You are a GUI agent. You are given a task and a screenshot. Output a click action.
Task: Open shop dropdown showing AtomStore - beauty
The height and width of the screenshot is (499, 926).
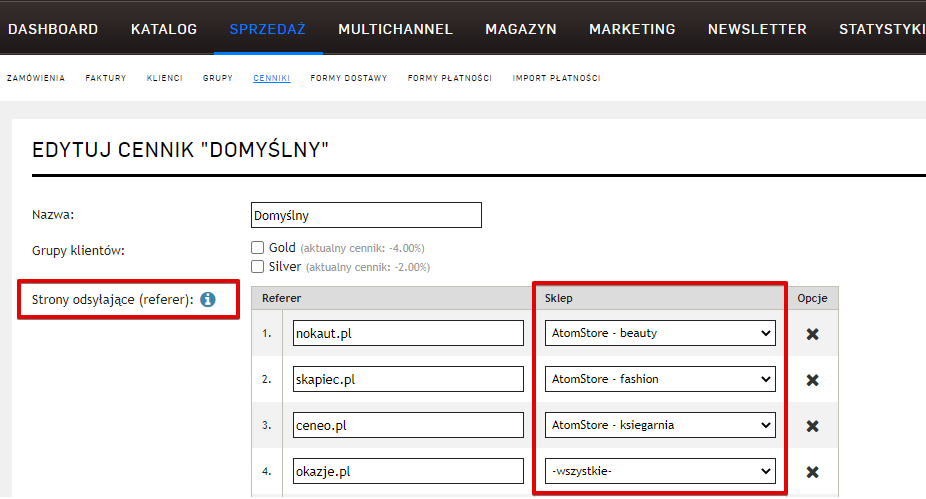[x=660, y=334]
